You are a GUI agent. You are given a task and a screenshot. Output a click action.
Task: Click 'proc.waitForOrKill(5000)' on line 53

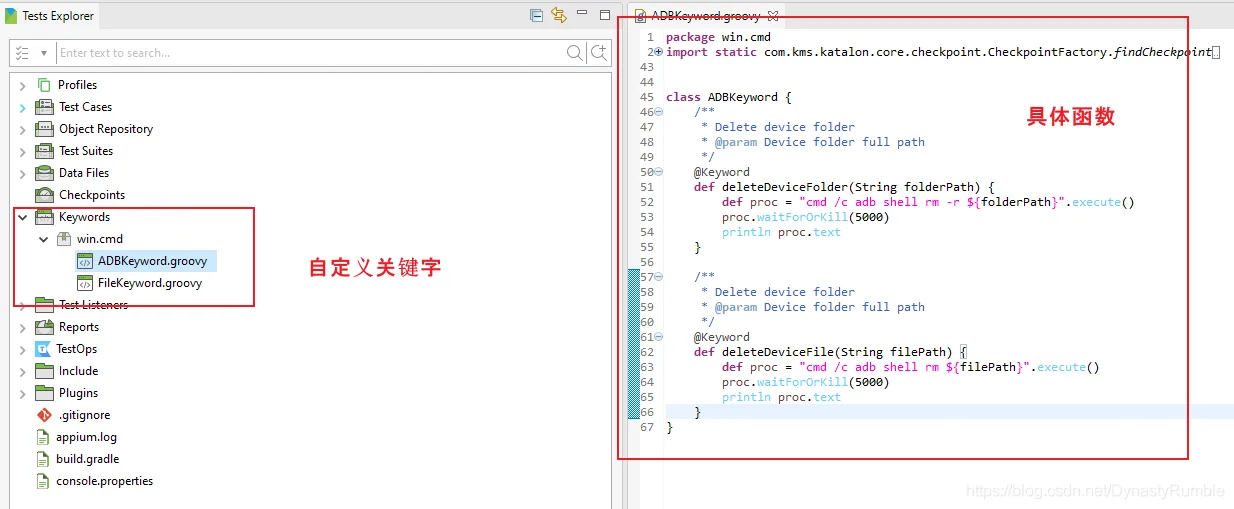[806, 217]
